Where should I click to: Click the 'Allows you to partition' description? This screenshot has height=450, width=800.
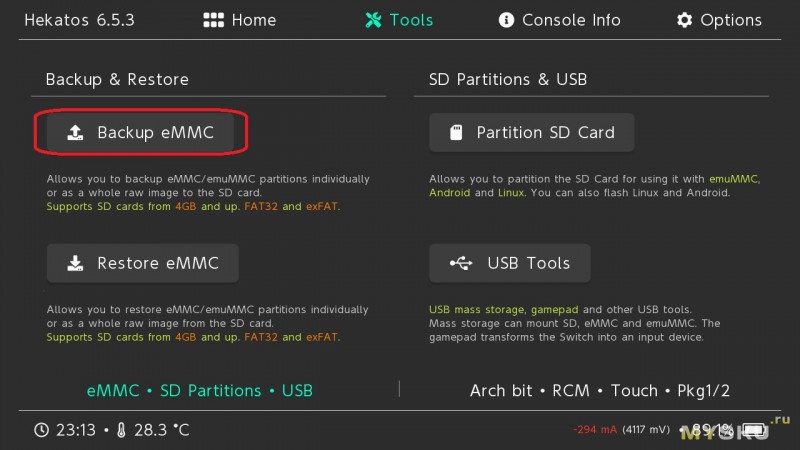(594, 186)
